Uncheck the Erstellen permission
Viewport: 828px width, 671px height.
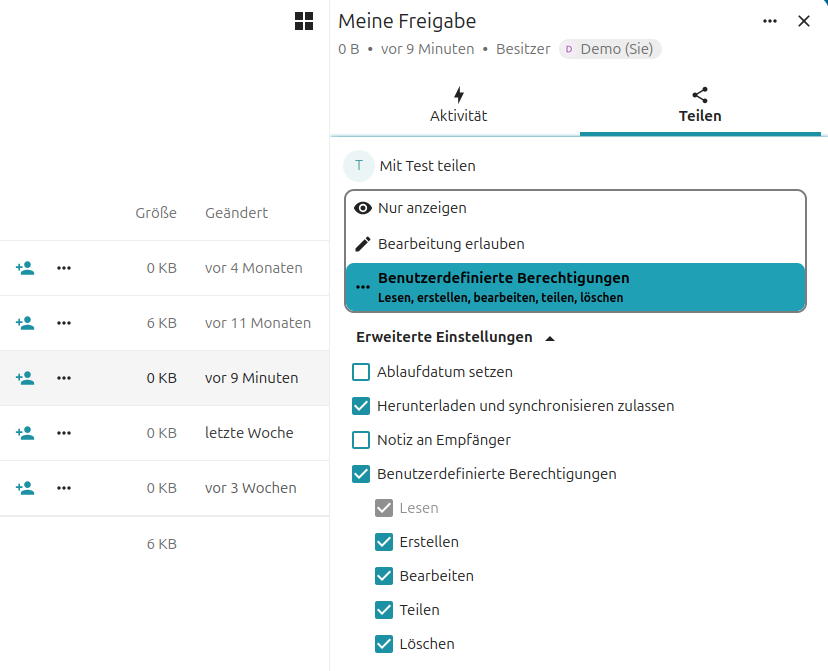click(384, 541)
